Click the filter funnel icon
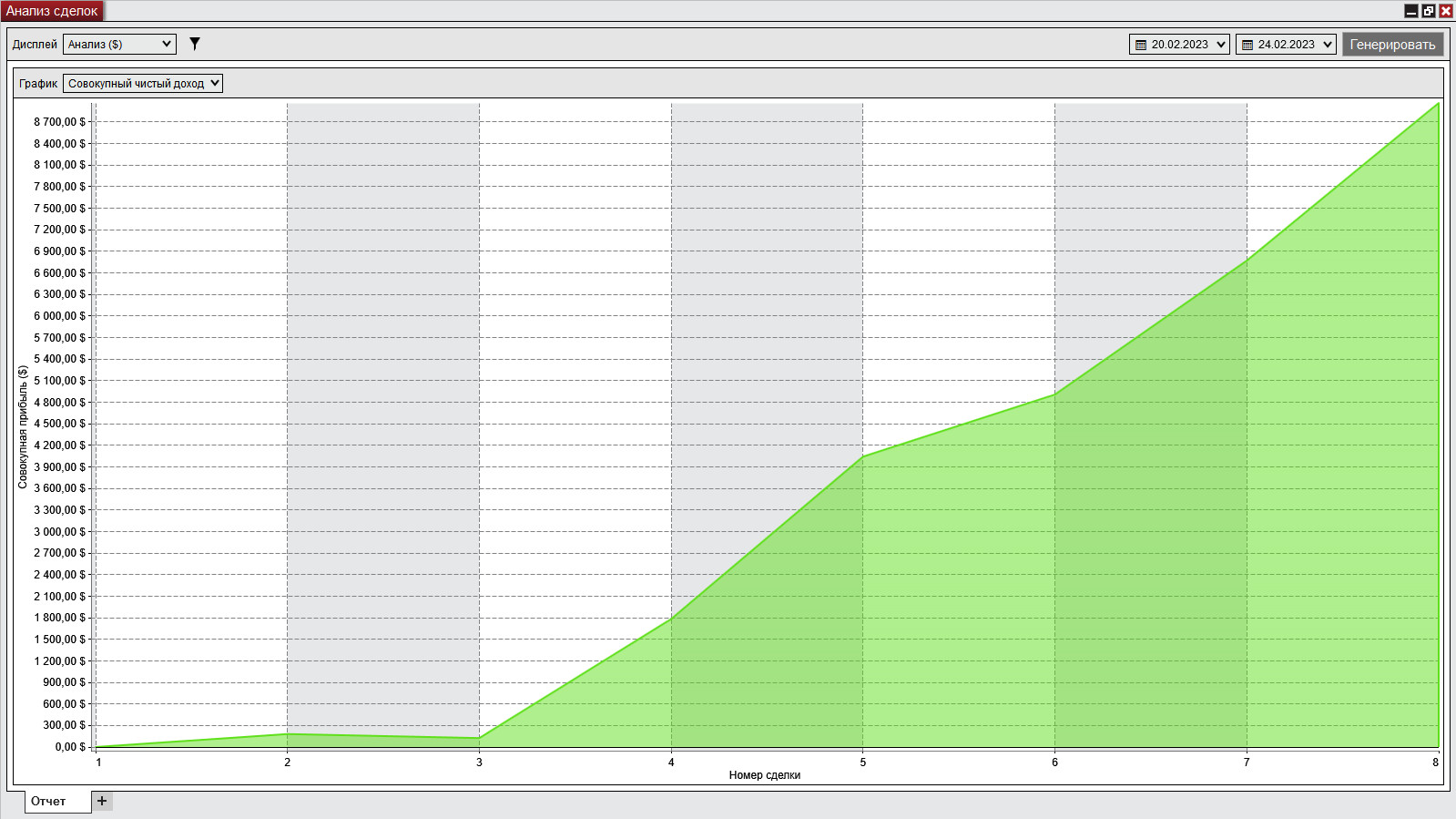Image resolution: width=1456 pixels, height=819 pixels. [x=194, y=44]
